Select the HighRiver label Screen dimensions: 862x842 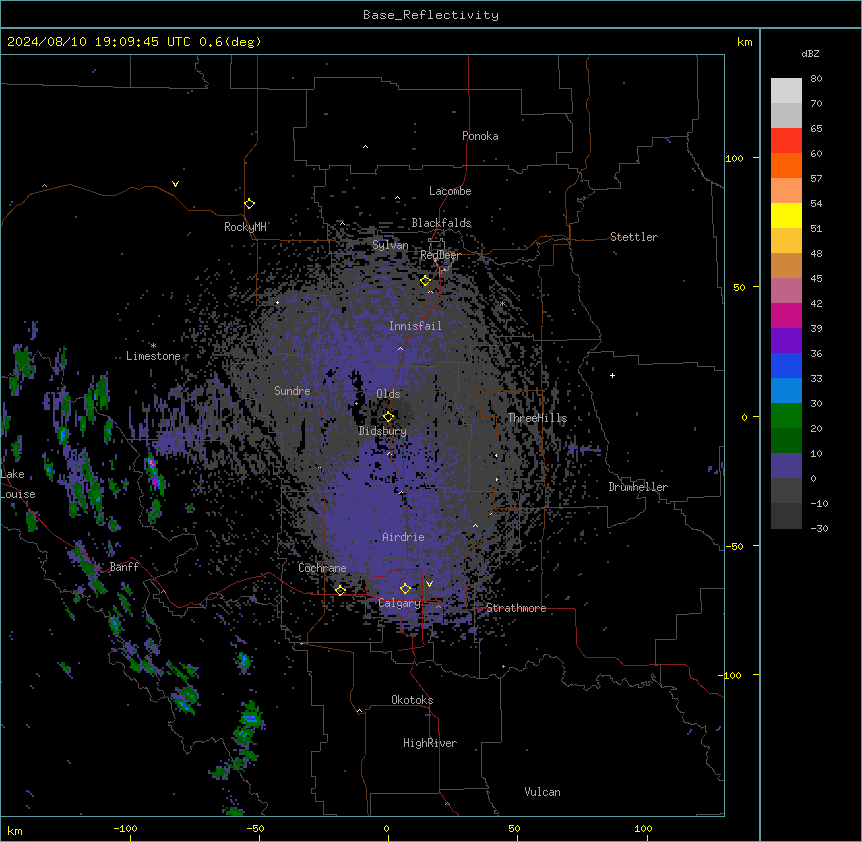tap(430, 743)
